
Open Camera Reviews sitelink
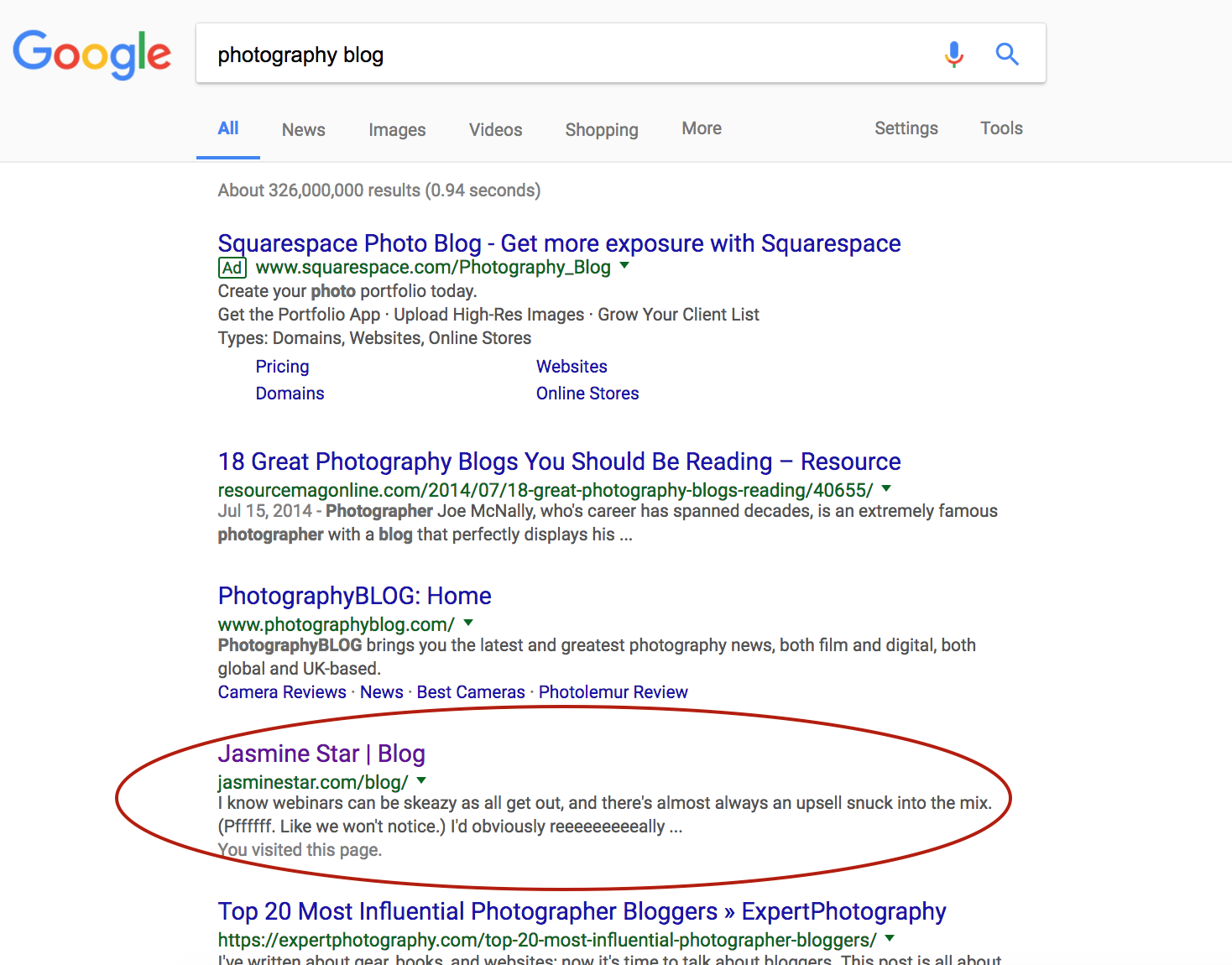click(282, 692)
